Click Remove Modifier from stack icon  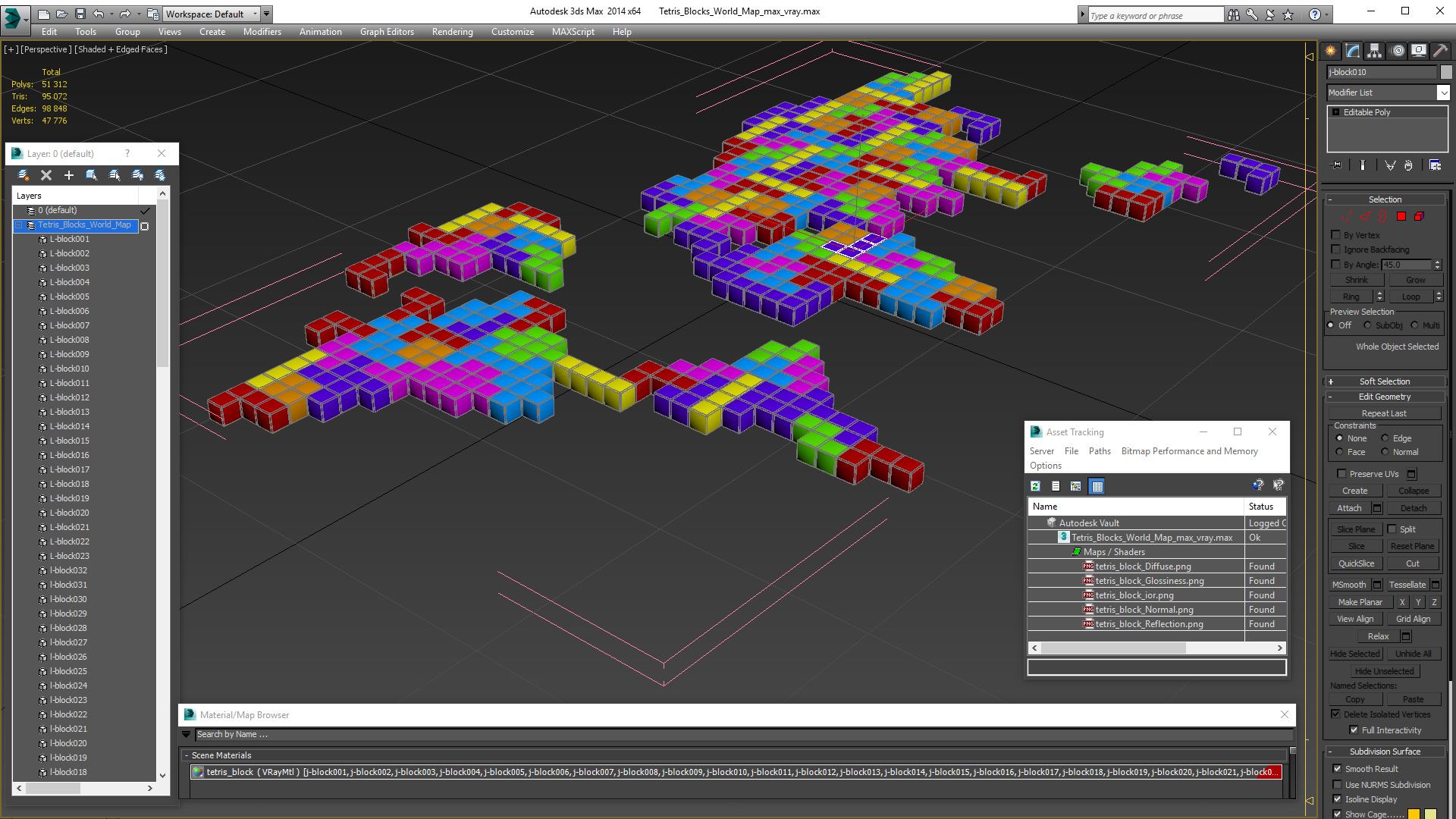pyautogui.click(x=1408, y=165)
